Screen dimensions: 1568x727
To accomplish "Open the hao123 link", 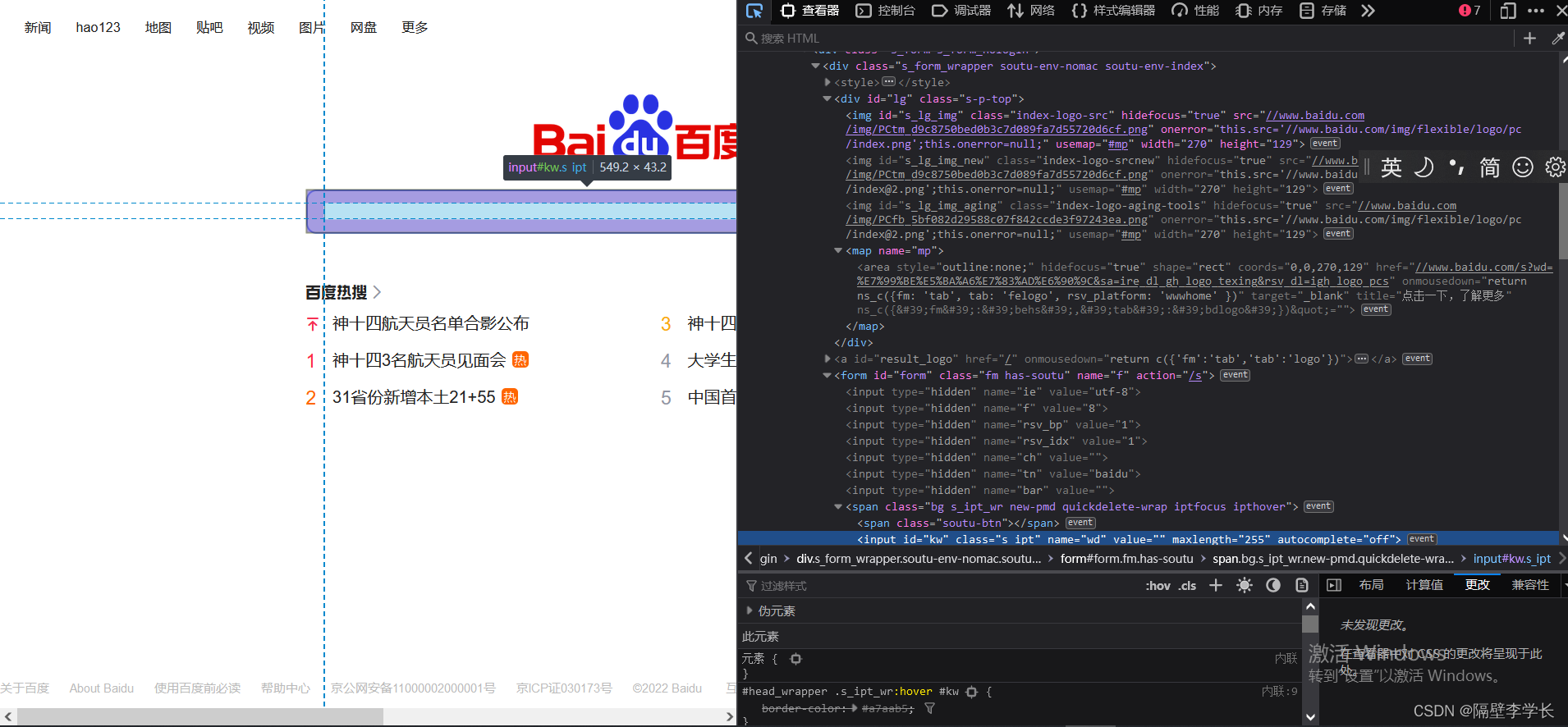I will pos(98,27).
